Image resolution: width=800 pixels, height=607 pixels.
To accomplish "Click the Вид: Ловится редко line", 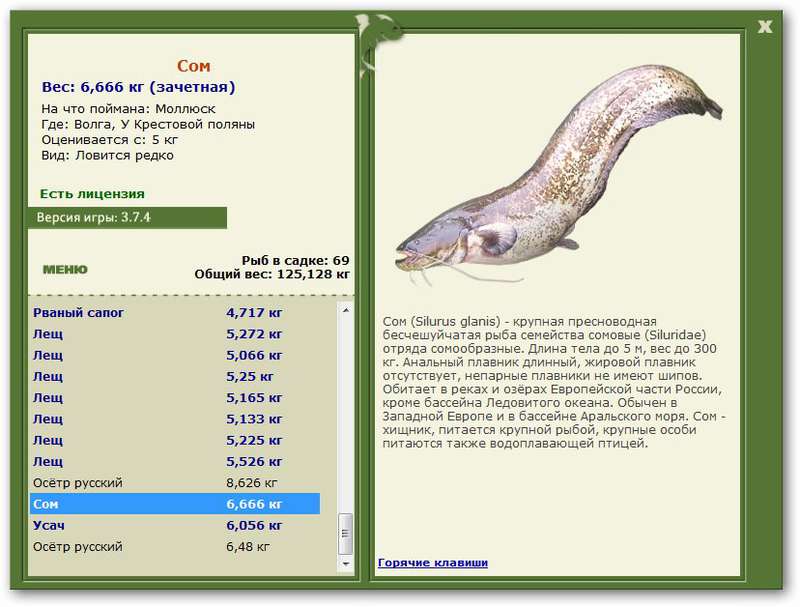I will point(108,155).
